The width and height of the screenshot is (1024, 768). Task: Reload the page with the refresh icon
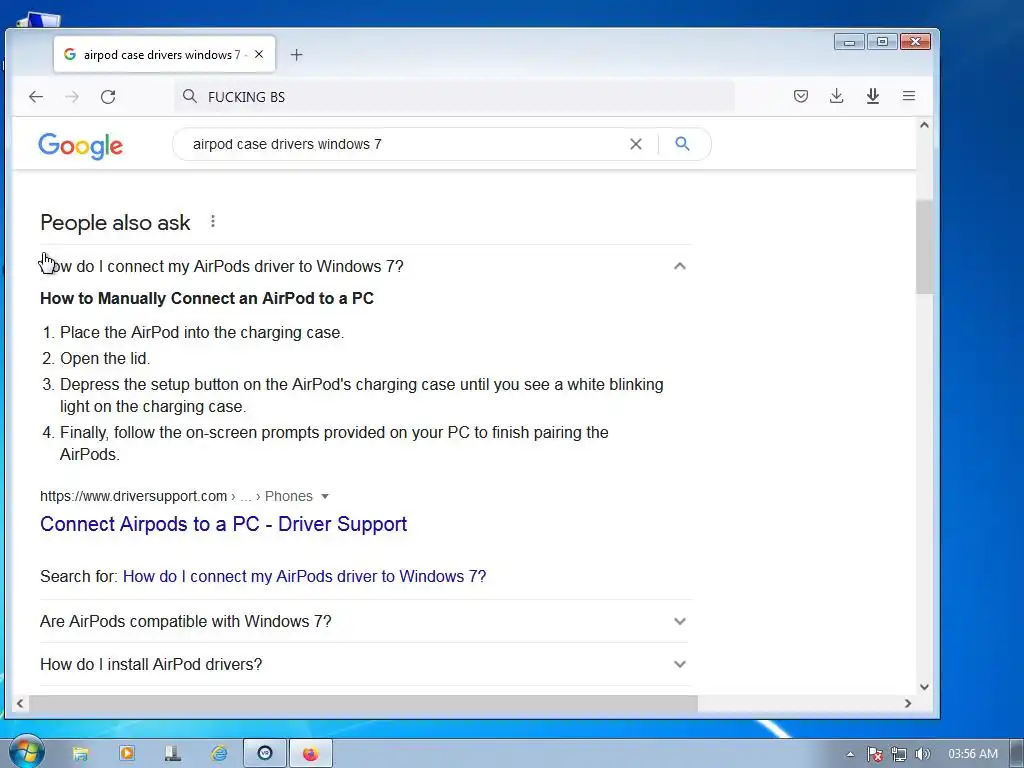[108, 97]
